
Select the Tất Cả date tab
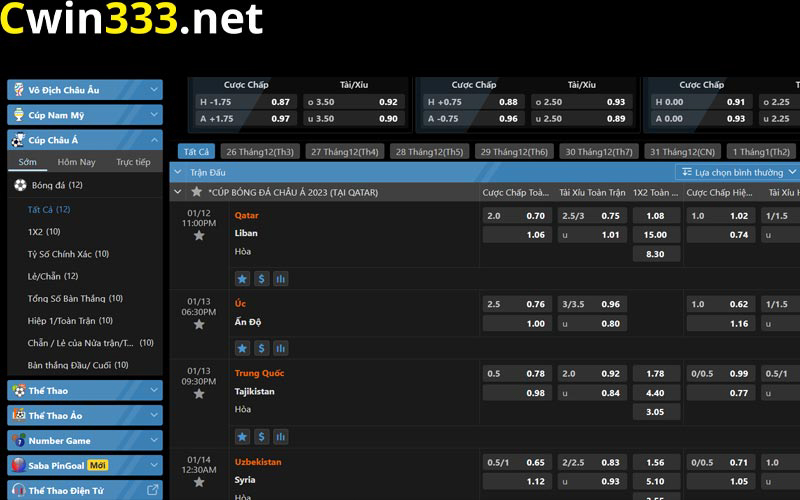tap(196, 152)
